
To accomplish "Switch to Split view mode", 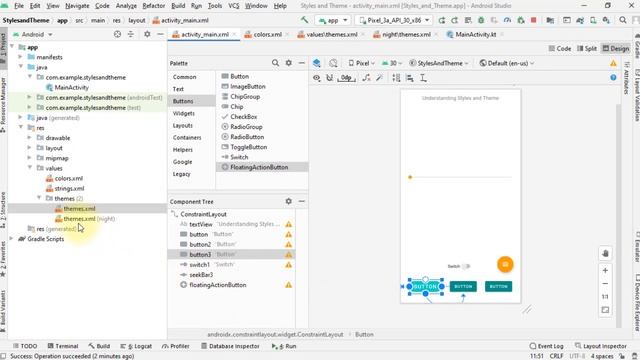I will 587,49.
